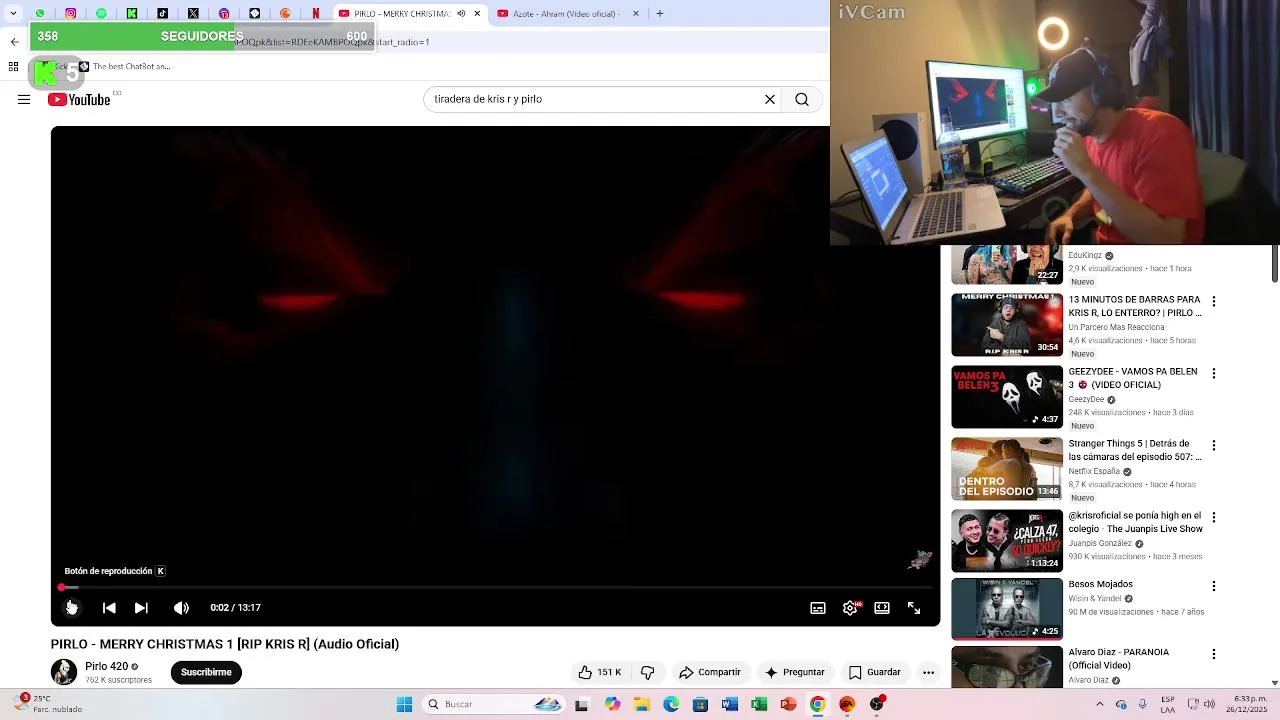1280x720 pixels.
Task: Switch to theater mode view
Action: pyautogui.click(x=882, y=607)
